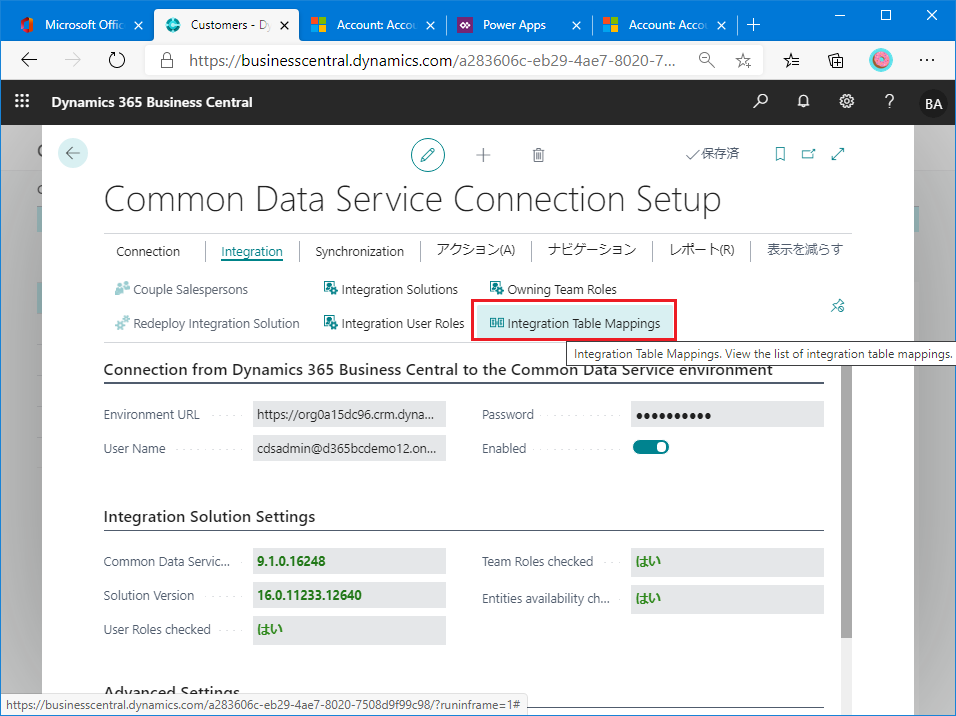Expand the page with the diagonal arrows icon

coord(838,154)
